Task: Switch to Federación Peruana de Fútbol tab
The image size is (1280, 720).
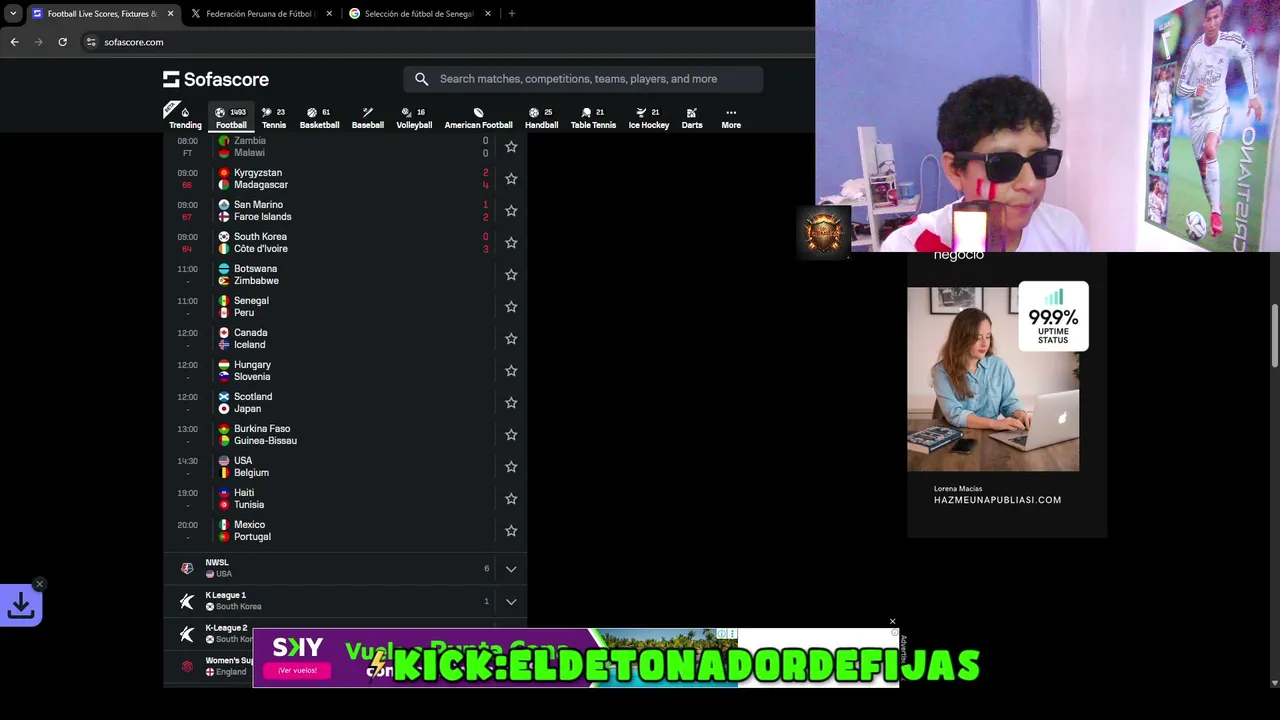Action: (x=260, y=14)
